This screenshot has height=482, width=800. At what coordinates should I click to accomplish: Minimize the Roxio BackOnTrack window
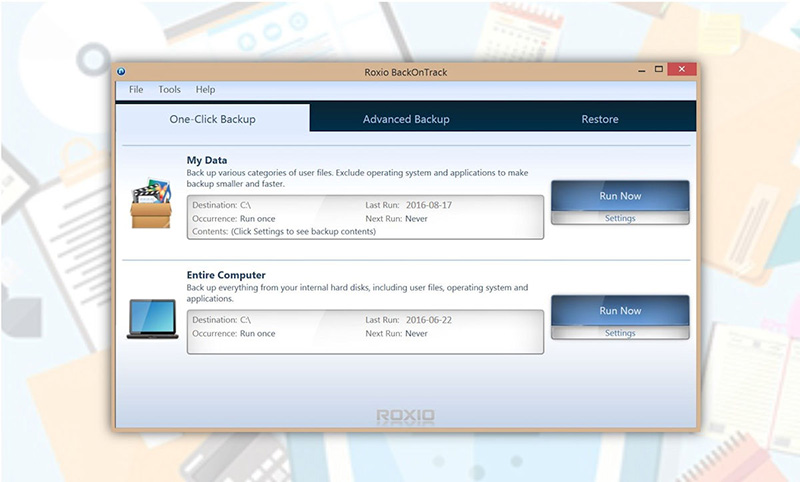click(x=641, y=70)
